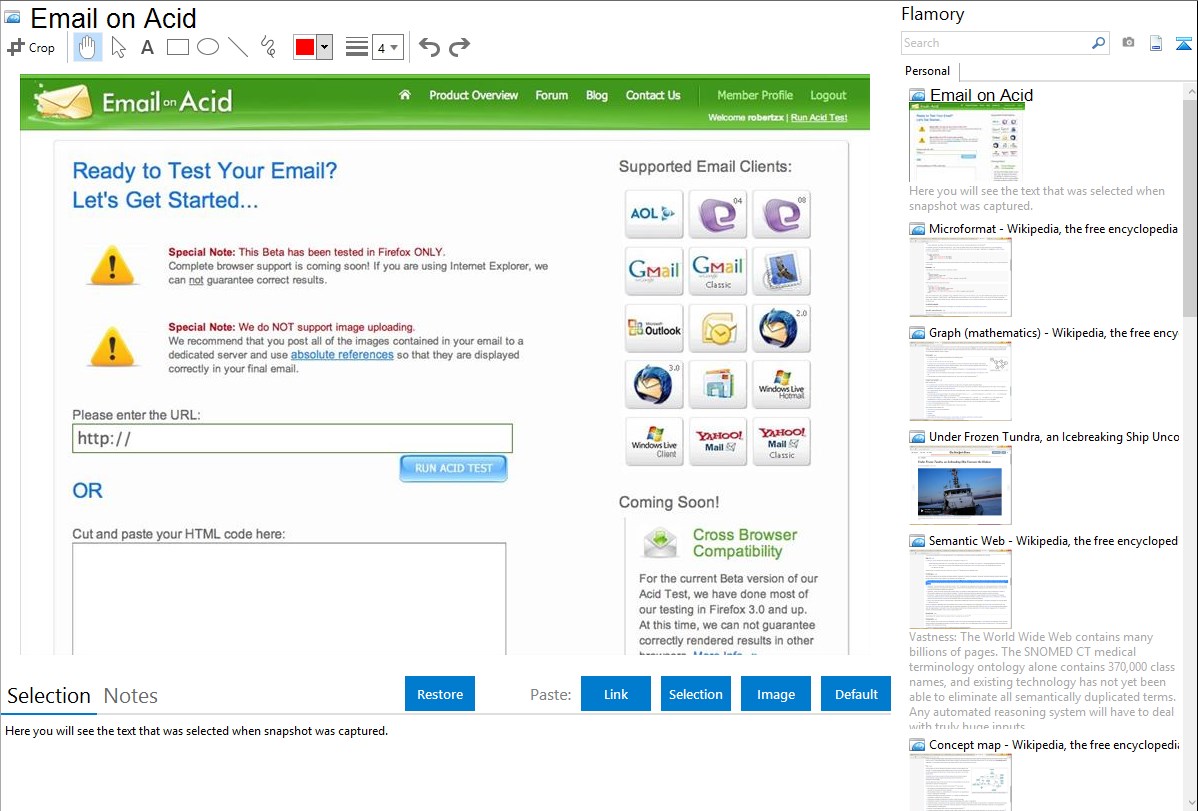The width and height of the screenshot is (1198, 811).
Task: Capture a snapshot with the camera icon
Action: click(x=1128, y=43)
